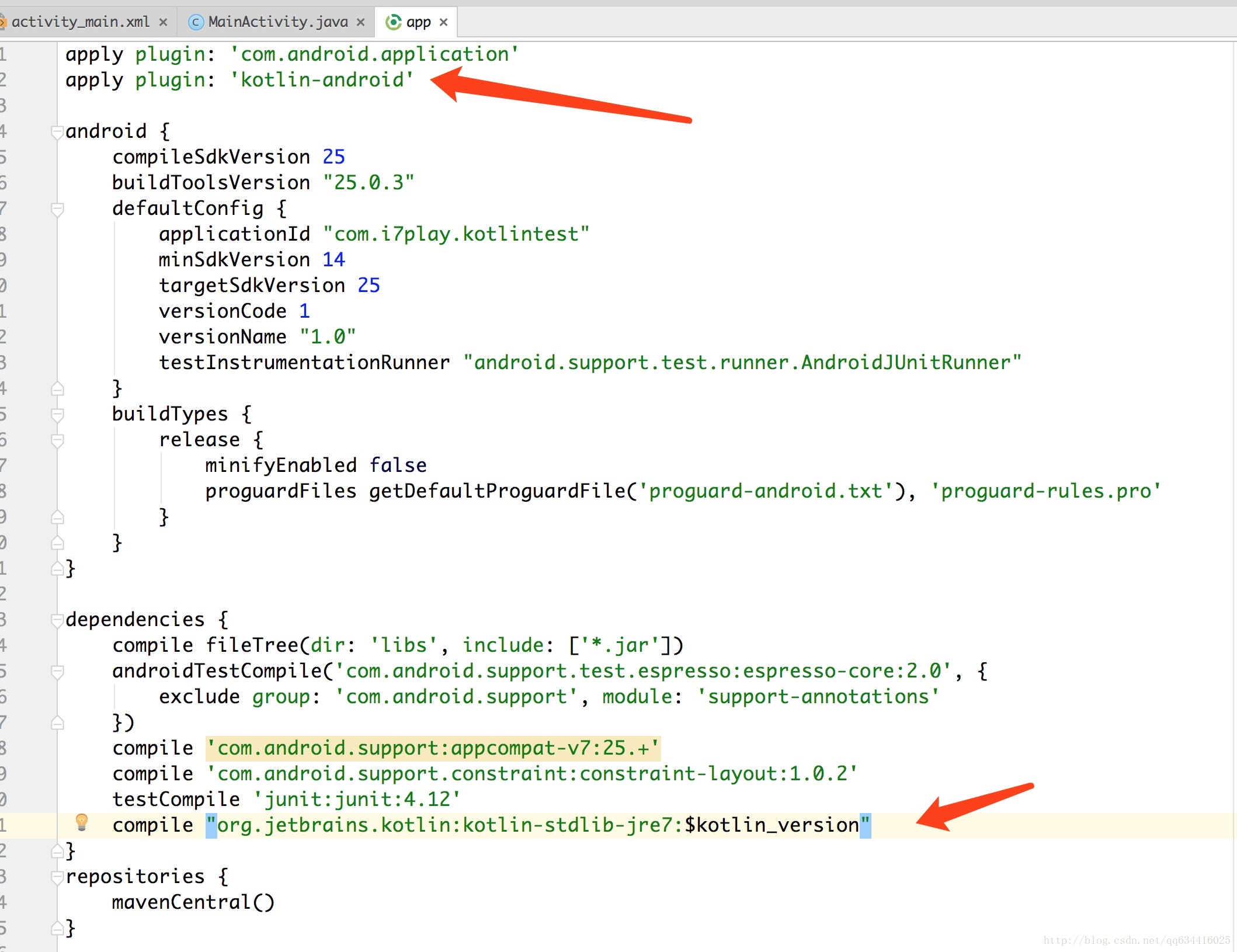Click the getDefaultProguardFile method name
The image size is (1237, 952).
click(497, 491)
